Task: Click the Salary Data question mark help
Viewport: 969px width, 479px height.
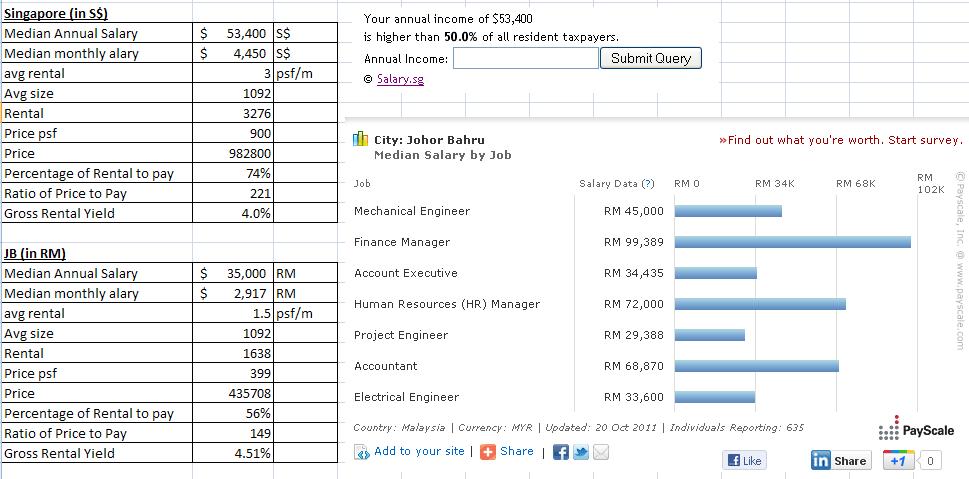Action: point(648,184)
